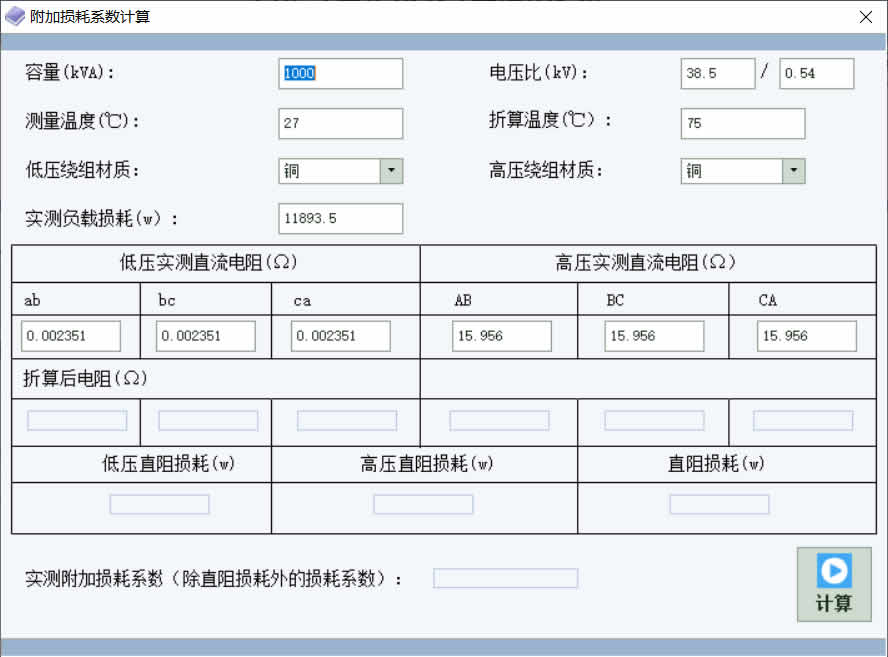
Task: Click the window title 附加损耗系数计算
Action: [x=90, y=16]
